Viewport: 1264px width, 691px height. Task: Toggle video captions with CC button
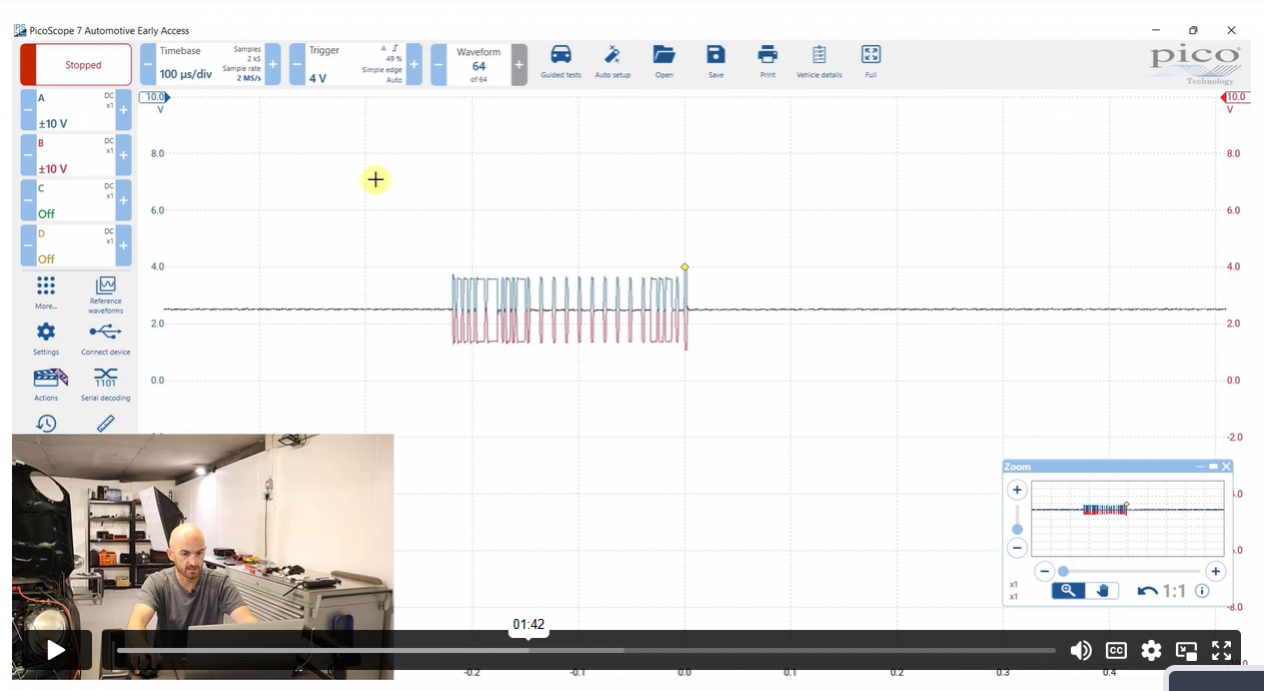pyautogui.click(x=1116, y=650)
